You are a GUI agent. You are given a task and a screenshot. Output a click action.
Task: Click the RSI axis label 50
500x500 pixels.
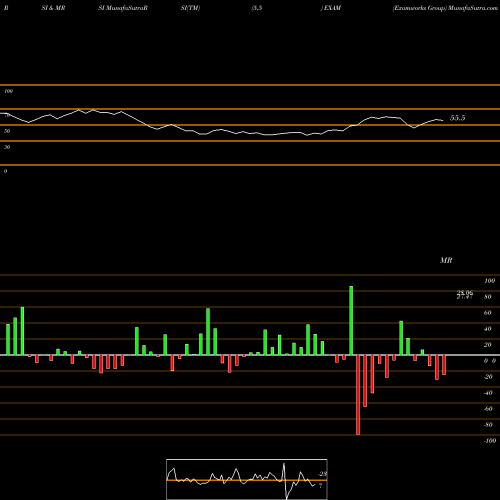coord(7,131)
